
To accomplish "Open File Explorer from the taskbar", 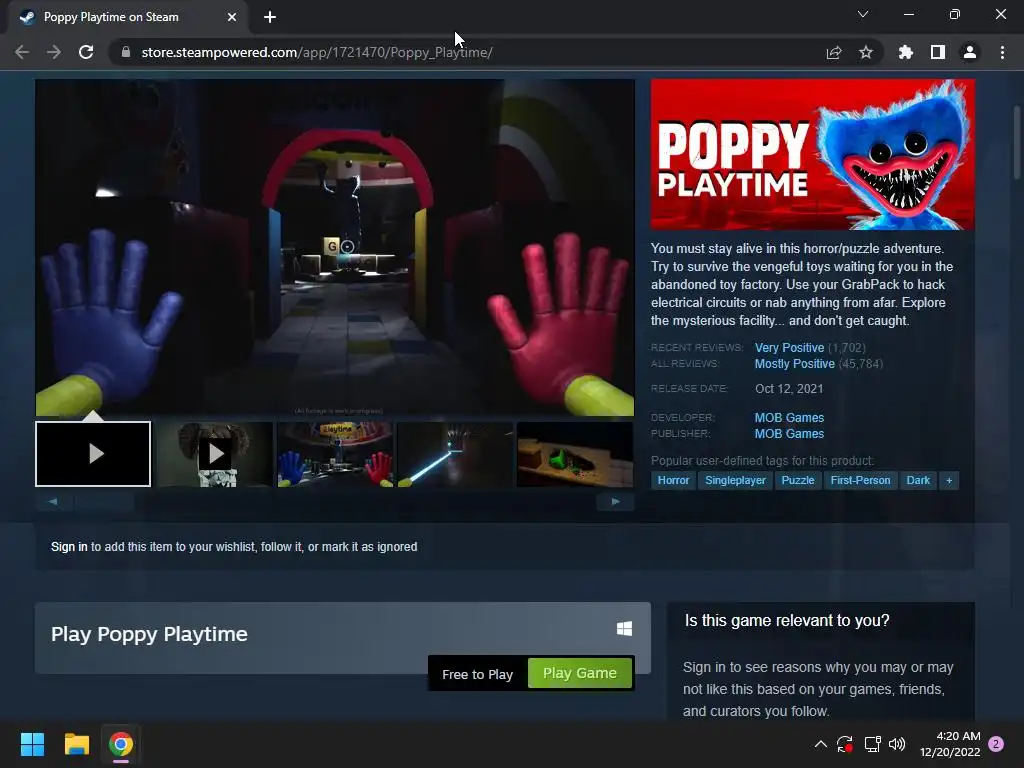I will (76, 744).
